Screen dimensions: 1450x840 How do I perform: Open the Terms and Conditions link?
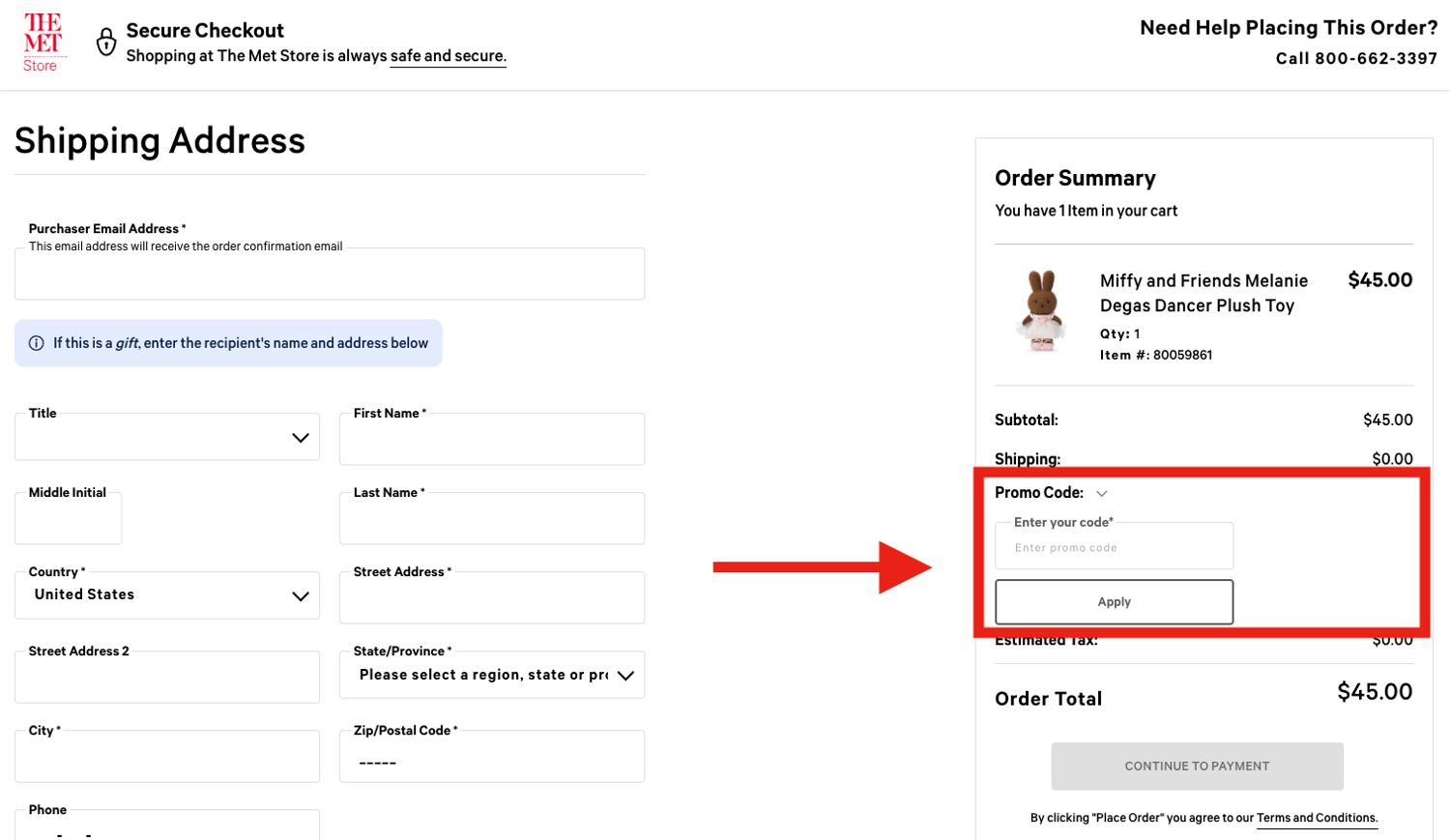(x=1317, y=818)
